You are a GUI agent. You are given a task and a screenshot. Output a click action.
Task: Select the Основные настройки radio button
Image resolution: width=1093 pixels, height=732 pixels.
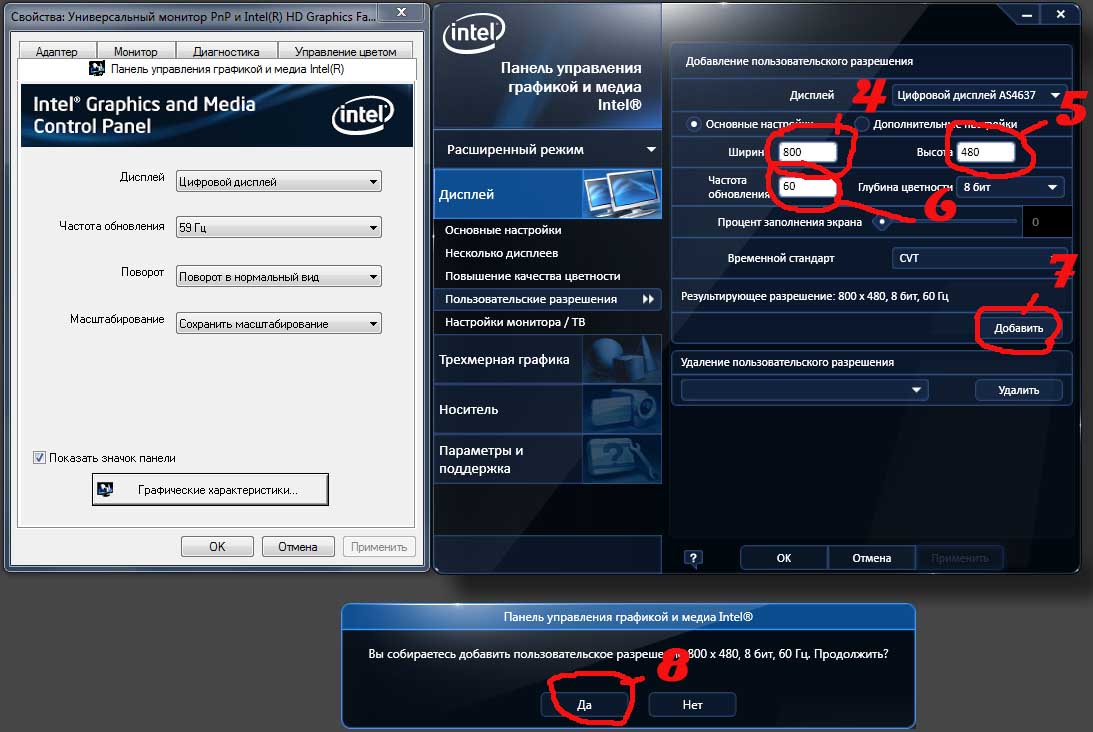[x=692, y=124]
